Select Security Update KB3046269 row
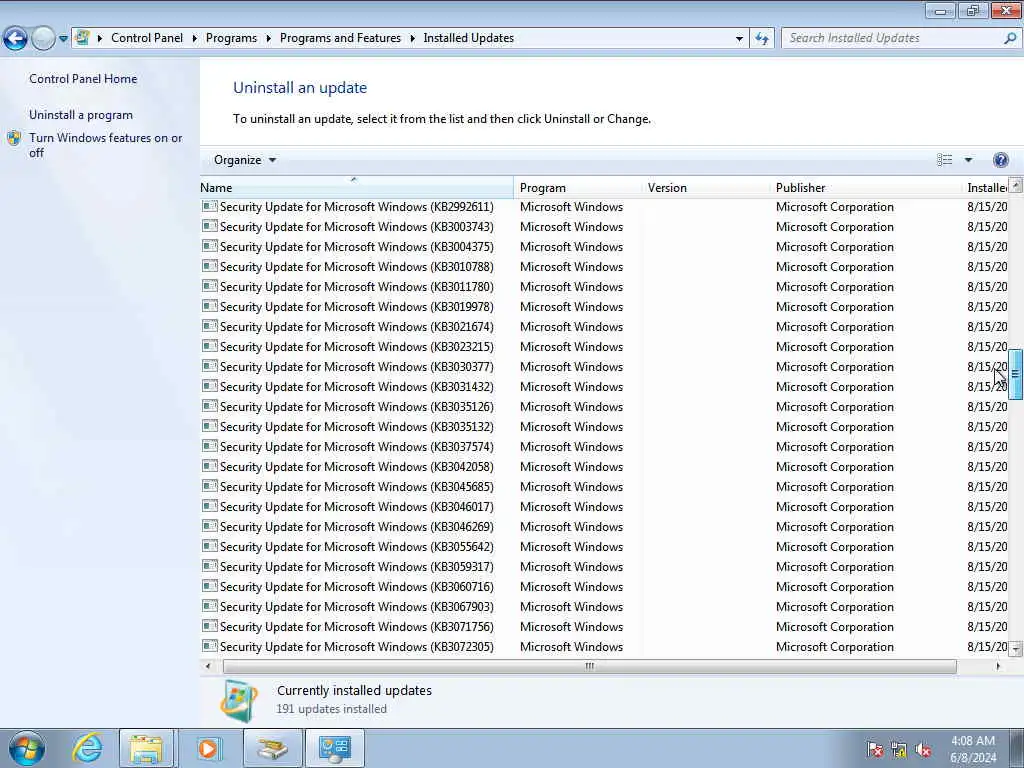1024x768 pixels. [x=604, y=526]
